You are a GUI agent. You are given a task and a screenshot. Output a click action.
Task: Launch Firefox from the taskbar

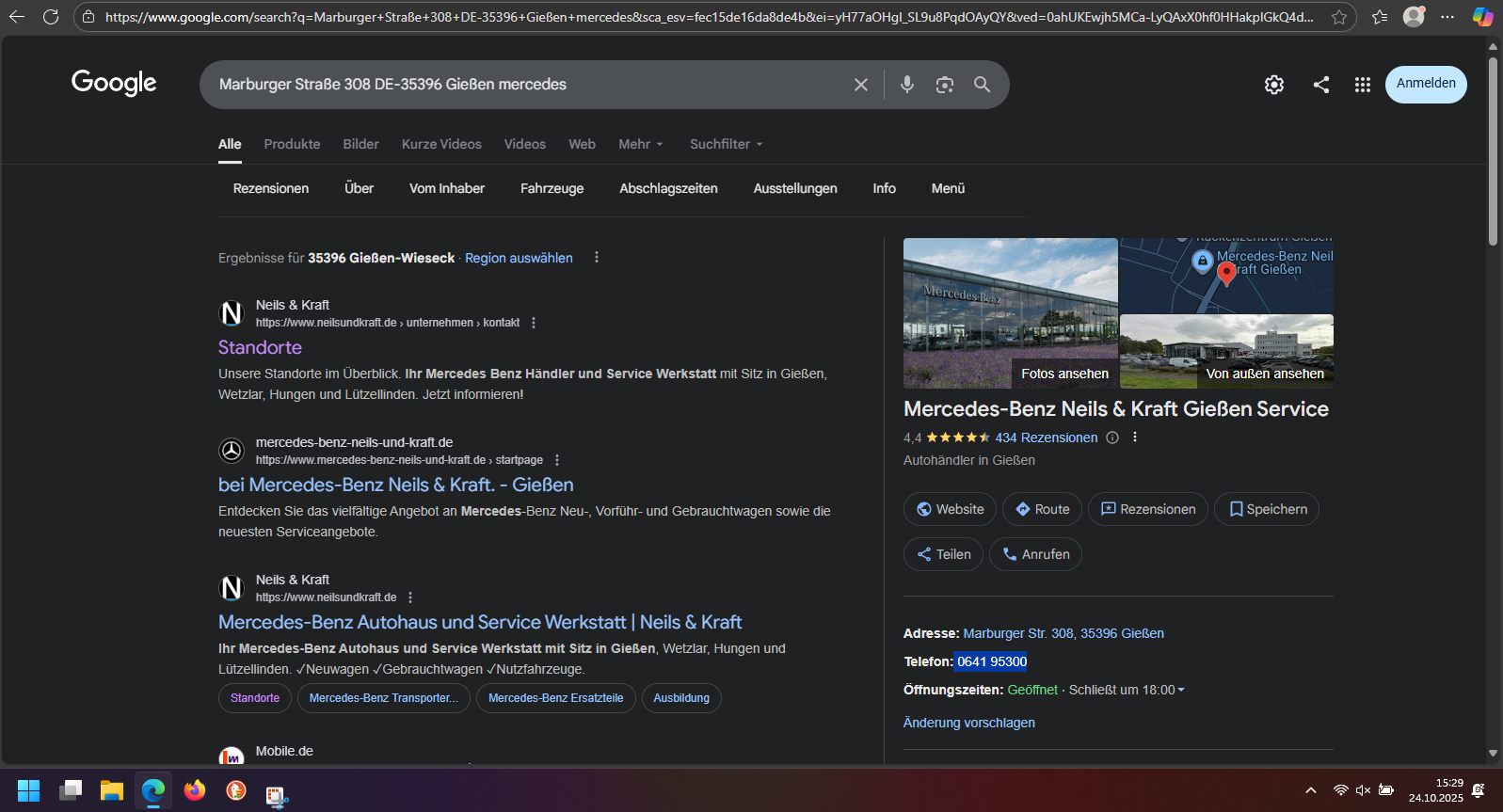(195, 790)
